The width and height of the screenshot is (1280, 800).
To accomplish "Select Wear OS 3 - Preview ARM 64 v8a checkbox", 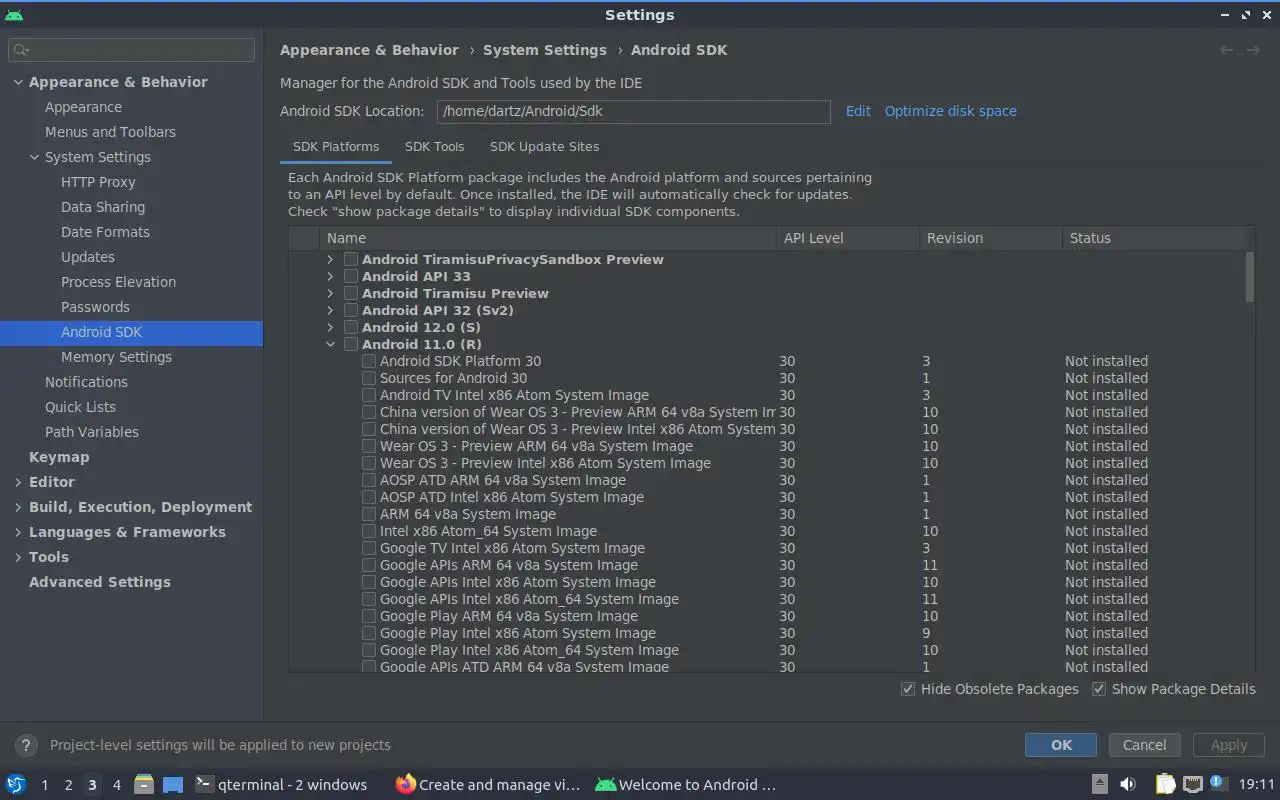I will pos(369,446).
